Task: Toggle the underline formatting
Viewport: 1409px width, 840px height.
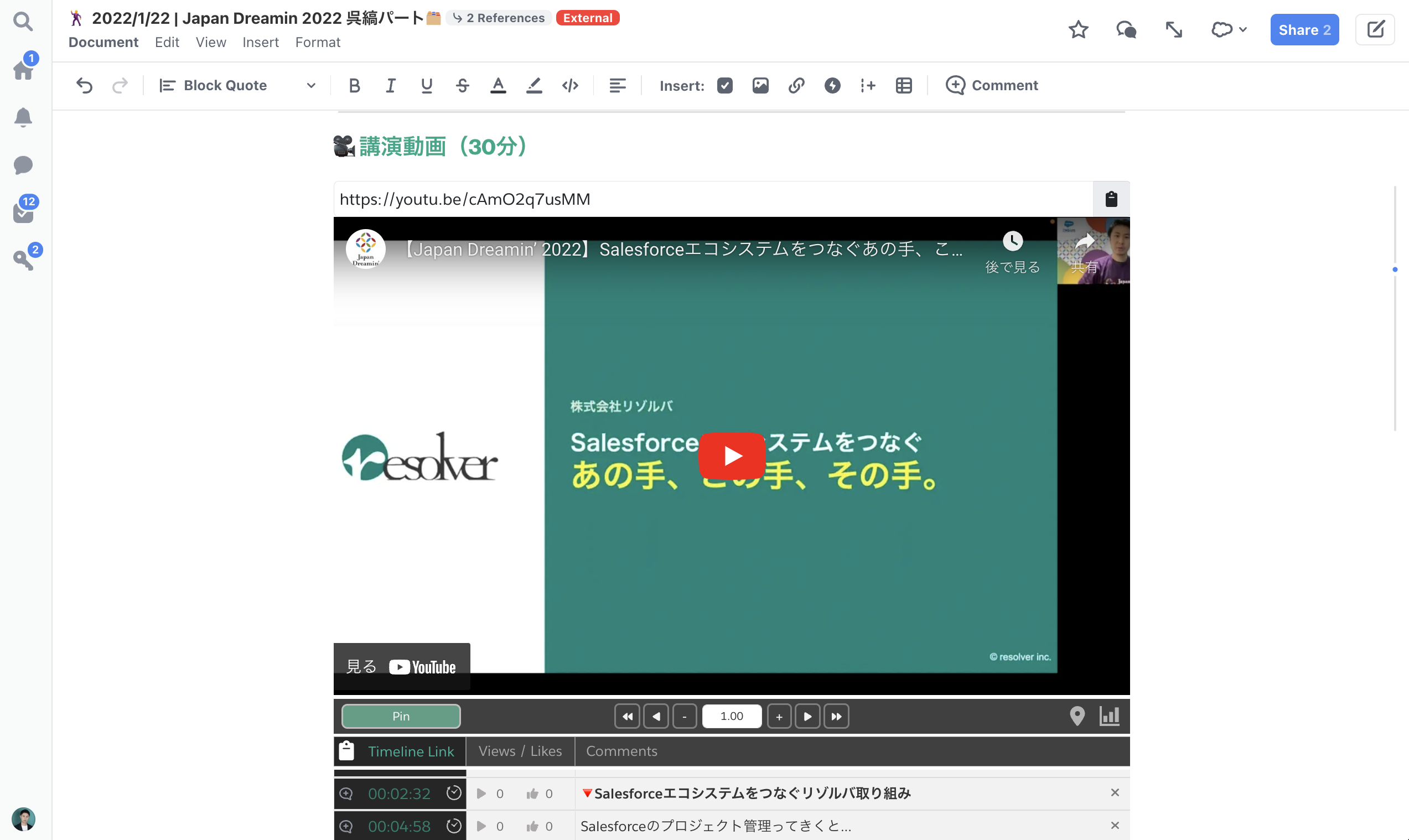Action: 426,85
